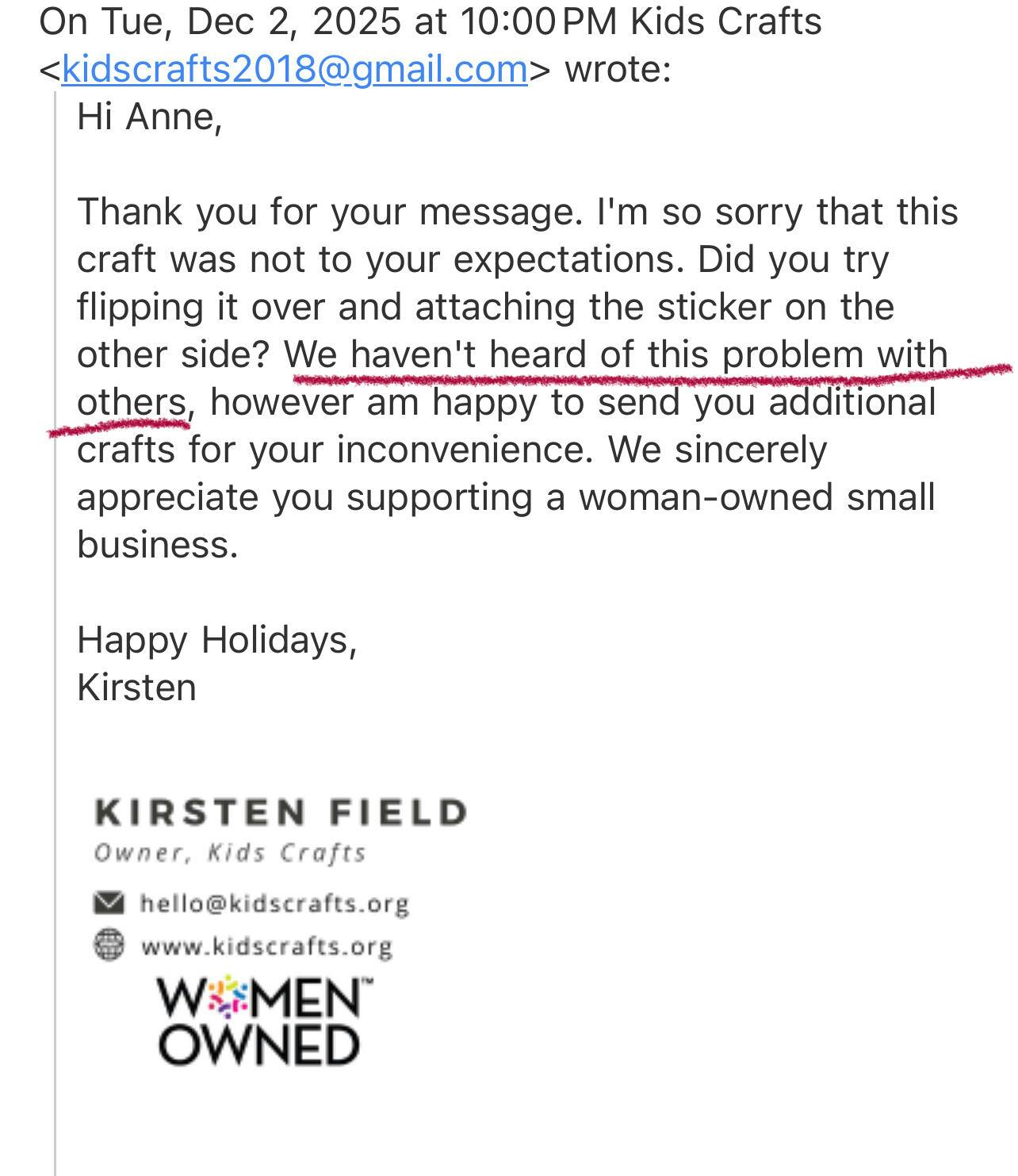Click the "Kirsten" name under the sign-off
This screenshot has height=1176, width=1018.
[136, 688]
